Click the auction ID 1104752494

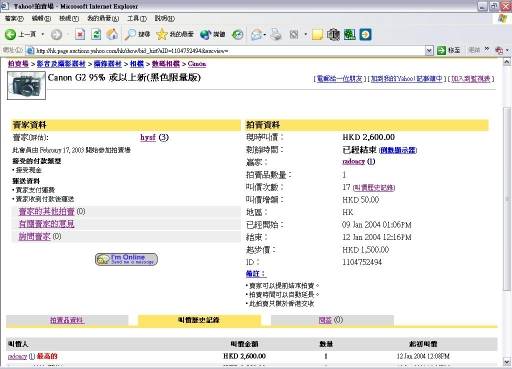362,262
